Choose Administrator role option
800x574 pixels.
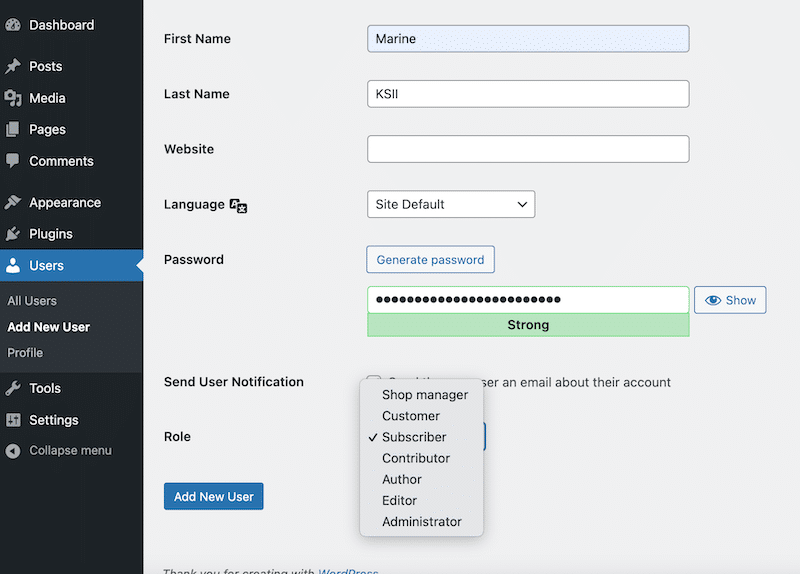coord(421,522)
